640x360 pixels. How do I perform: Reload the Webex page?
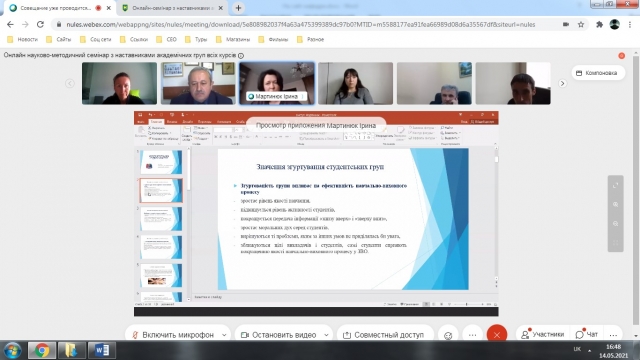40,24
